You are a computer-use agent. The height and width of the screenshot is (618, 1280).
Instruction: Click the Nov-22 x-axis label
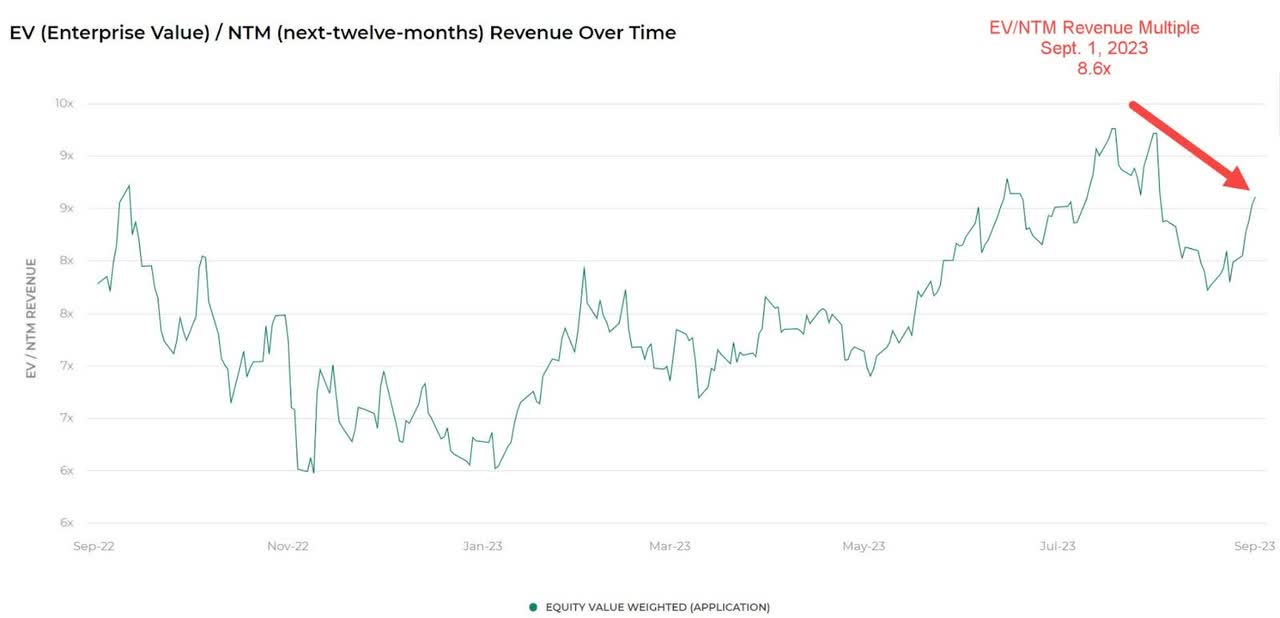pyautogui.click(x=288, y=546)
